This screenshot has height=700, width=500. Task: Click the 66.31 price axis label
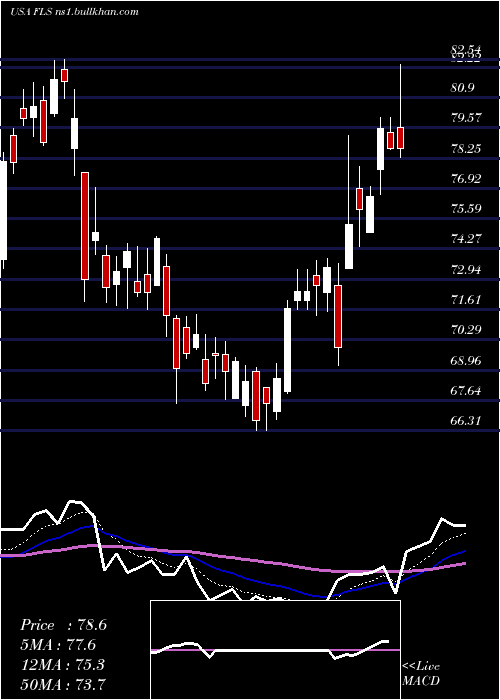click(x=466, y=420)
